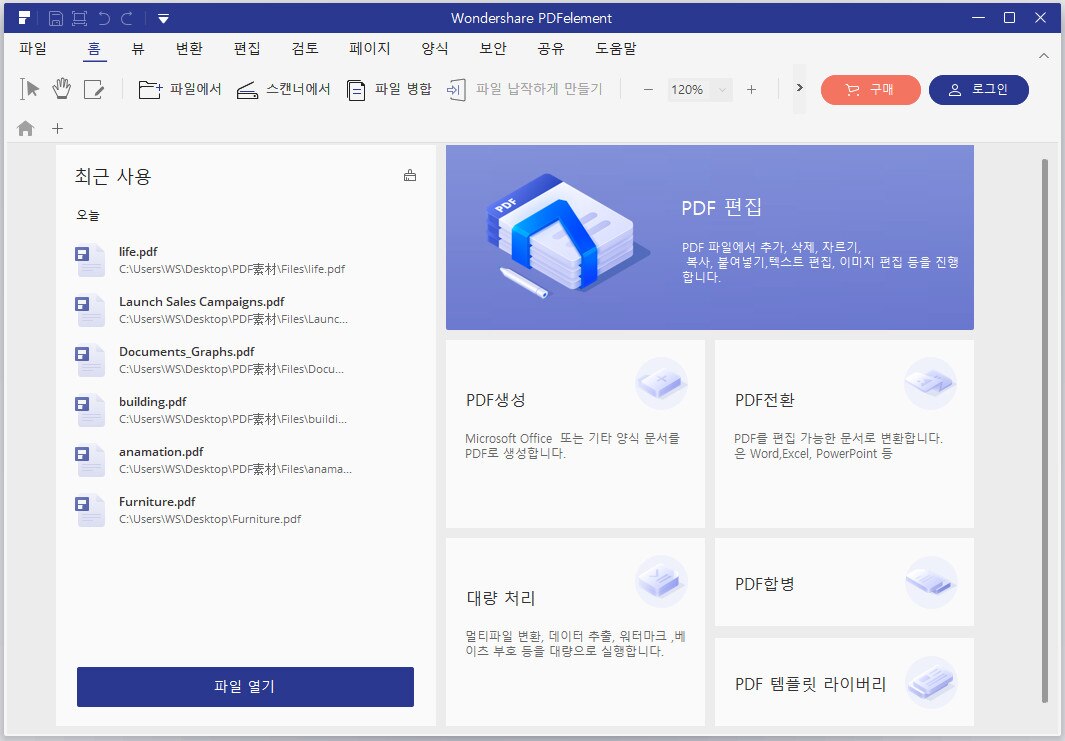The image size is (1065, 741).
Task: Click the 로그인 login button
Action: [979, 90]
